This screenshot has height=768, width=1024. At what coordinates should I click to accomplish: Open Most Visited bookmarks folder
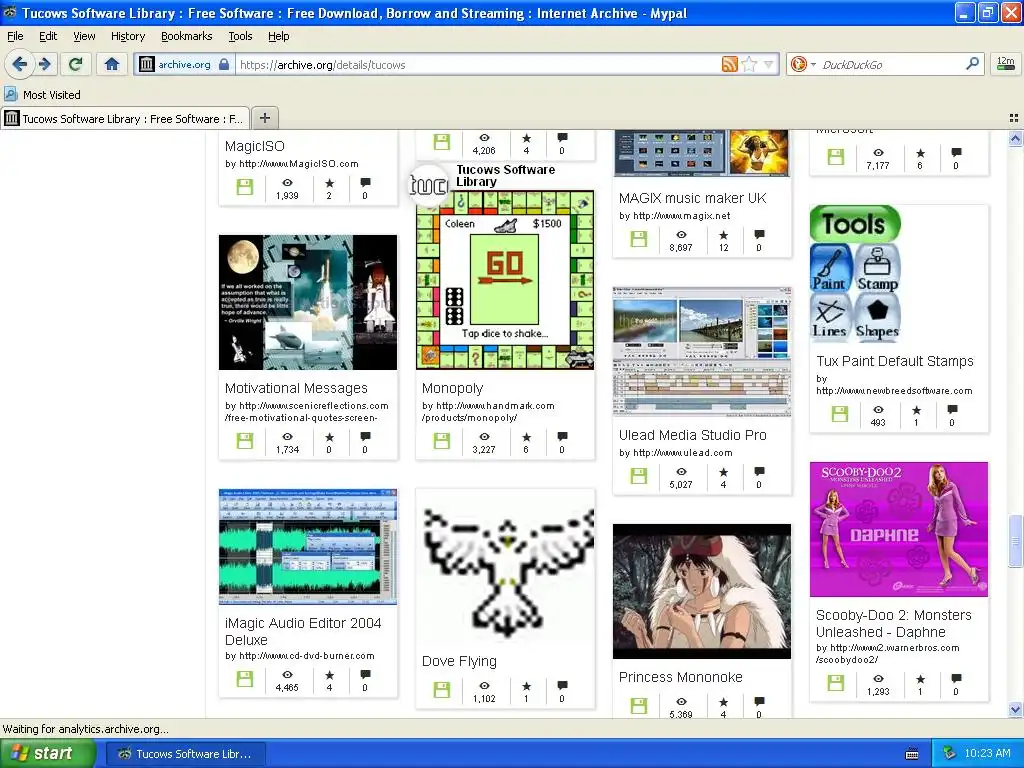[x=43, y=95]
